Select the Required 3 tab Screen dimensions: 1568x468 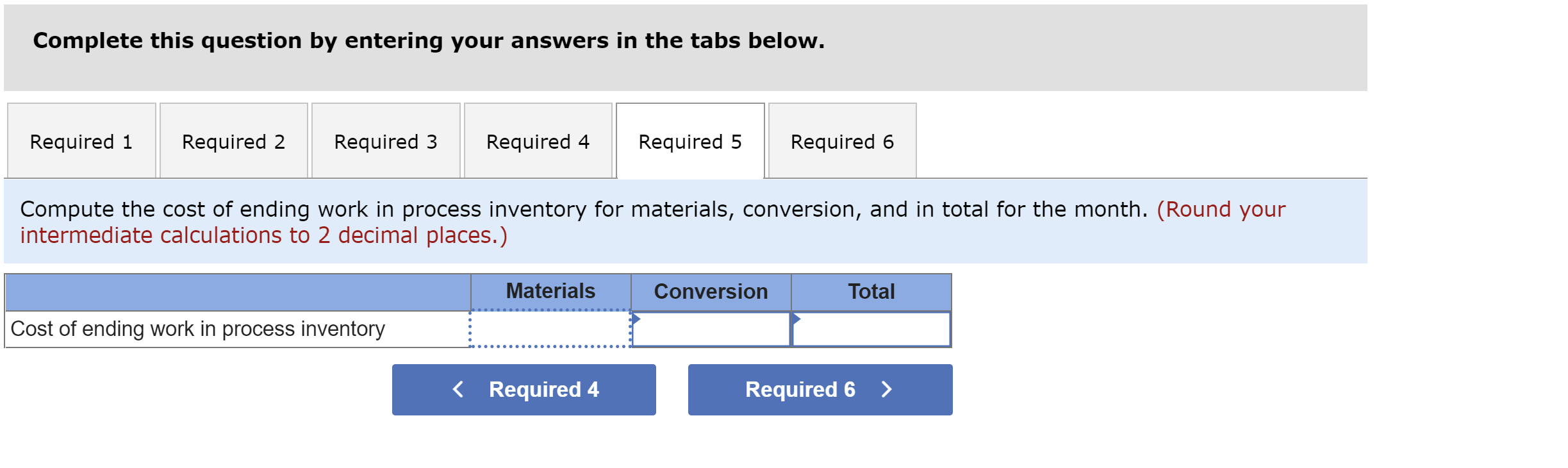point(385,141)
